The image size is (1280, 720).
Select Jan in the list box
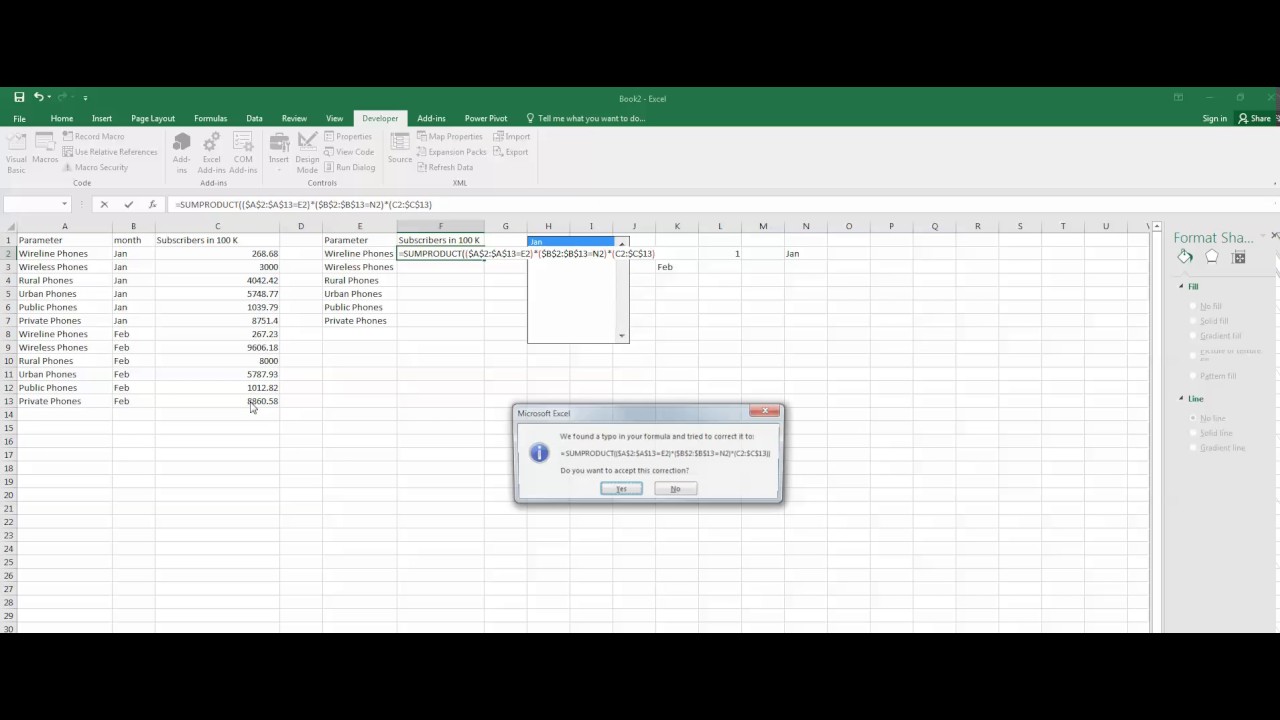[572, 242]
